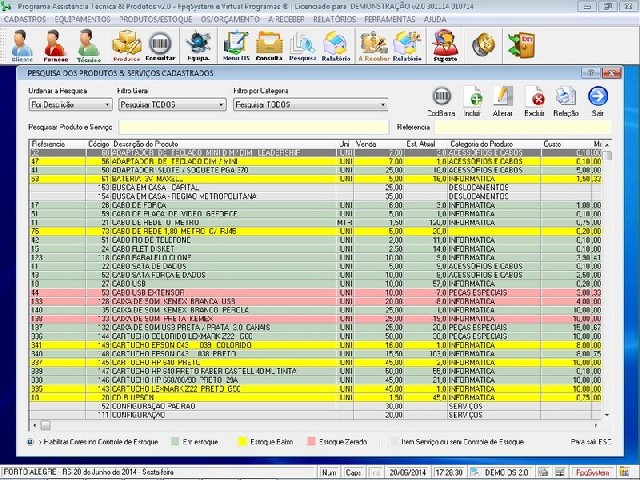Open the Consulta folder icon

click(269, 45)
